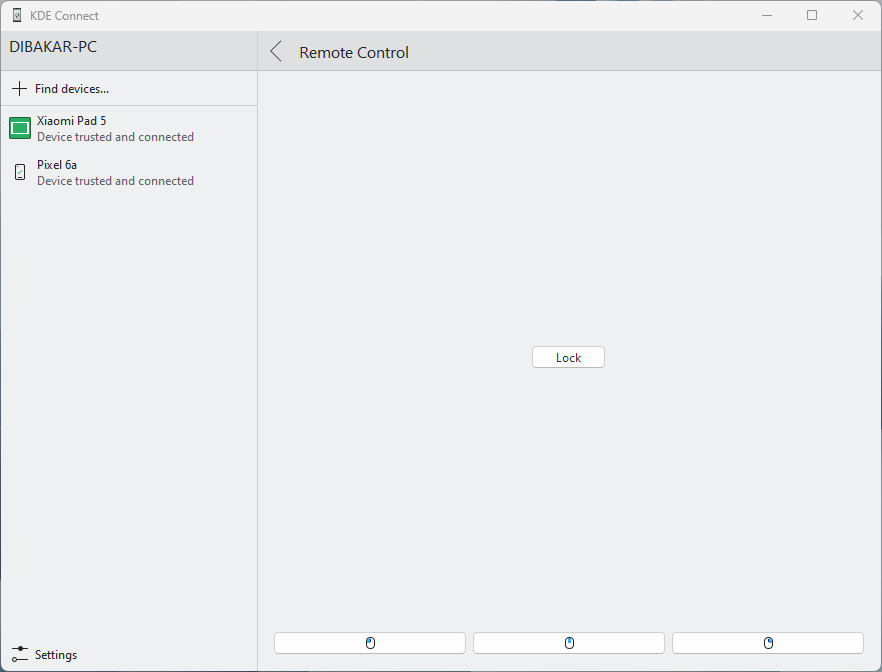Click Pixel 6a 'Device trusted and connected' status

tap(115, 181)
